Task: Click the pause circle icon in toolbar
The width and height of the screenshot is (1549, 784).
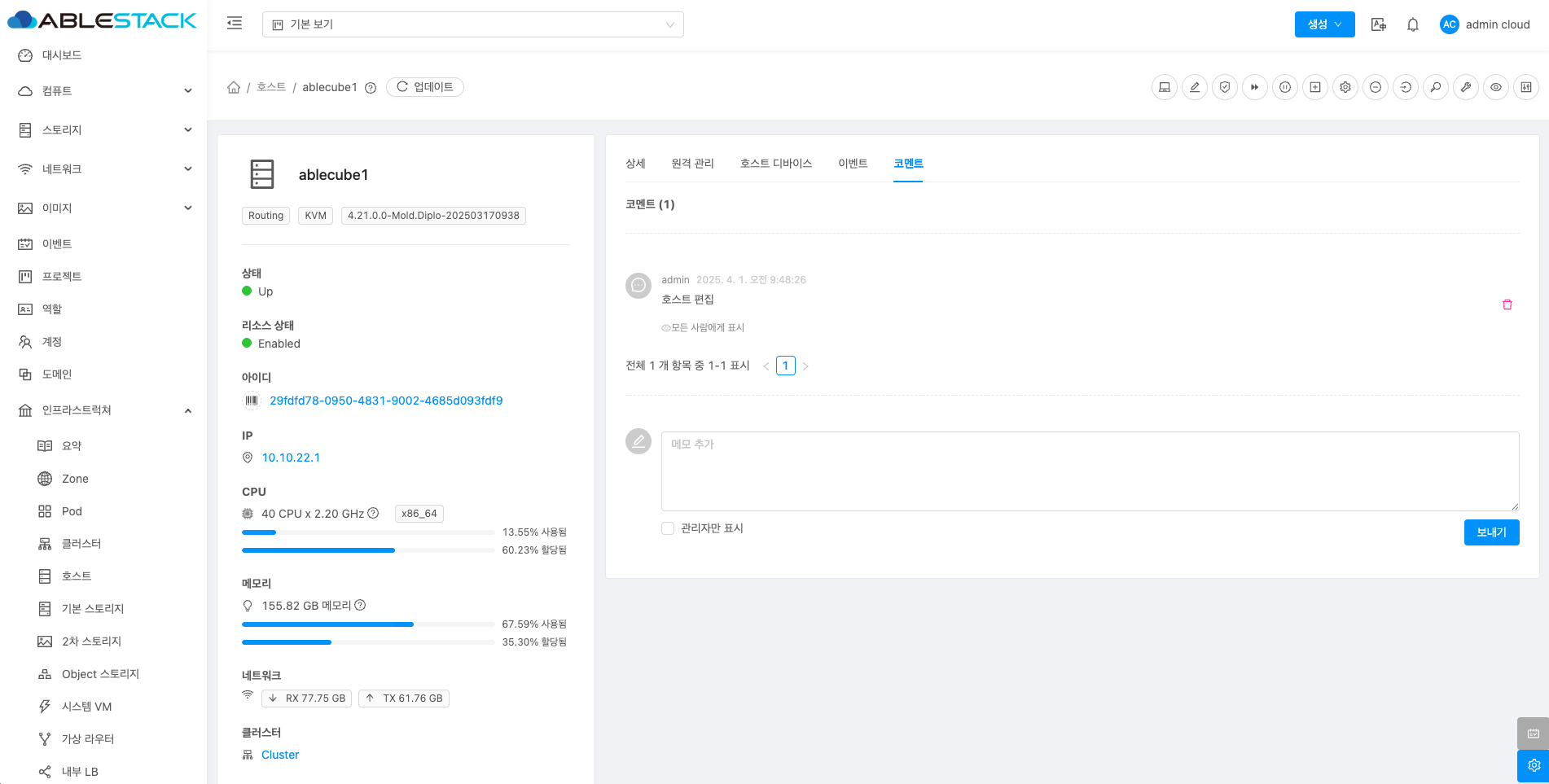Action: 1285,87
